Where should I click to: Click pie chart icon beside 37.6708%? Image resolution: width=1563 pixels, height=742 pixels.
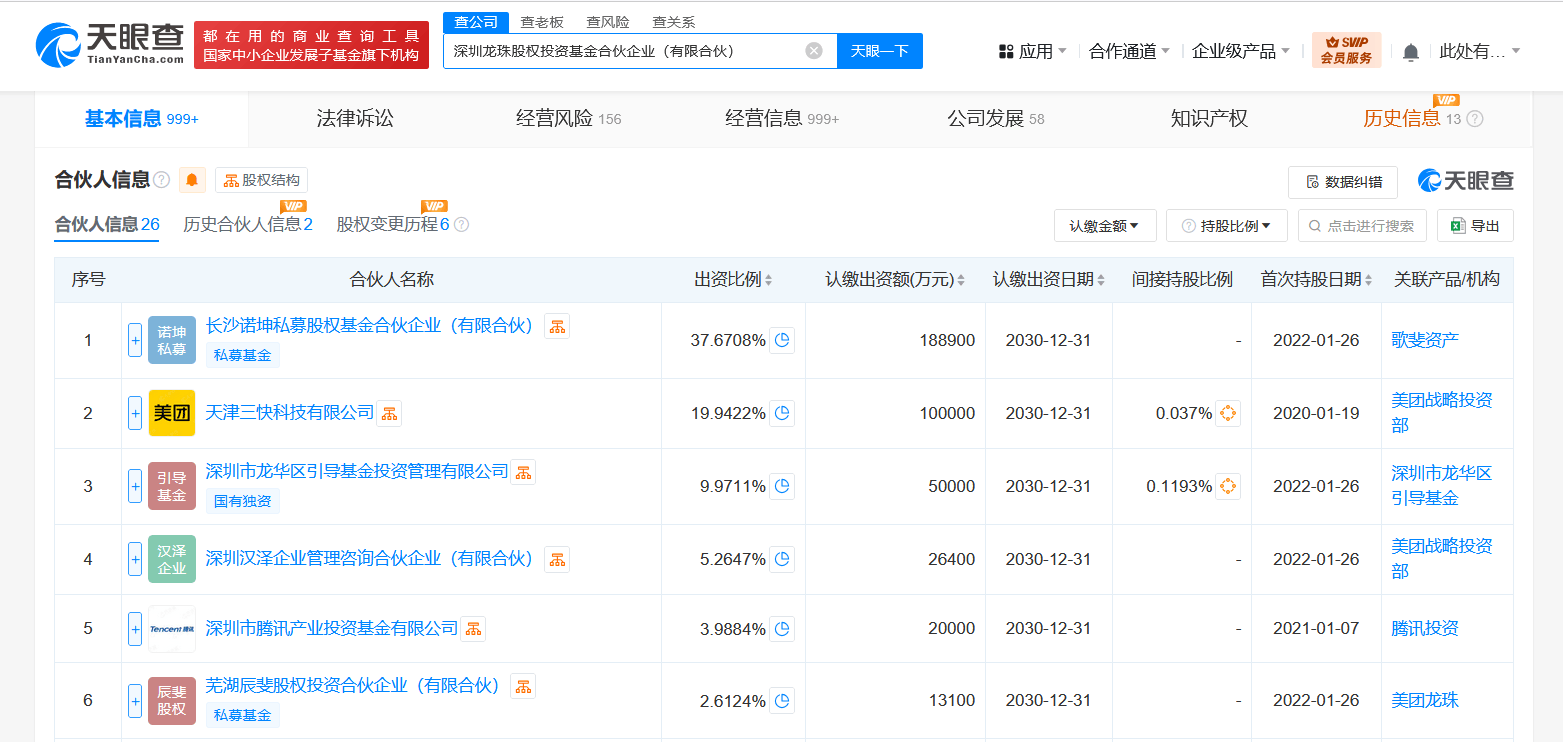pyautogui.click(x=782, y=340)
